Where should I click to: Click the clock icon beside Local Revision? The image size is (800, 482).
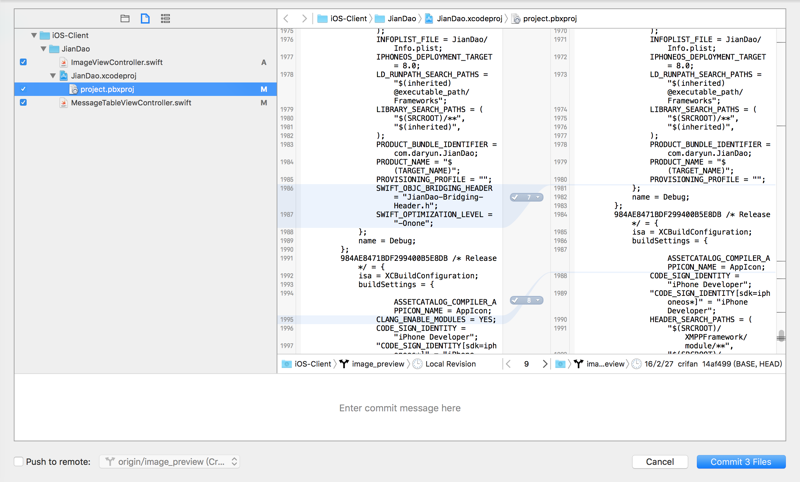(417, 364)
